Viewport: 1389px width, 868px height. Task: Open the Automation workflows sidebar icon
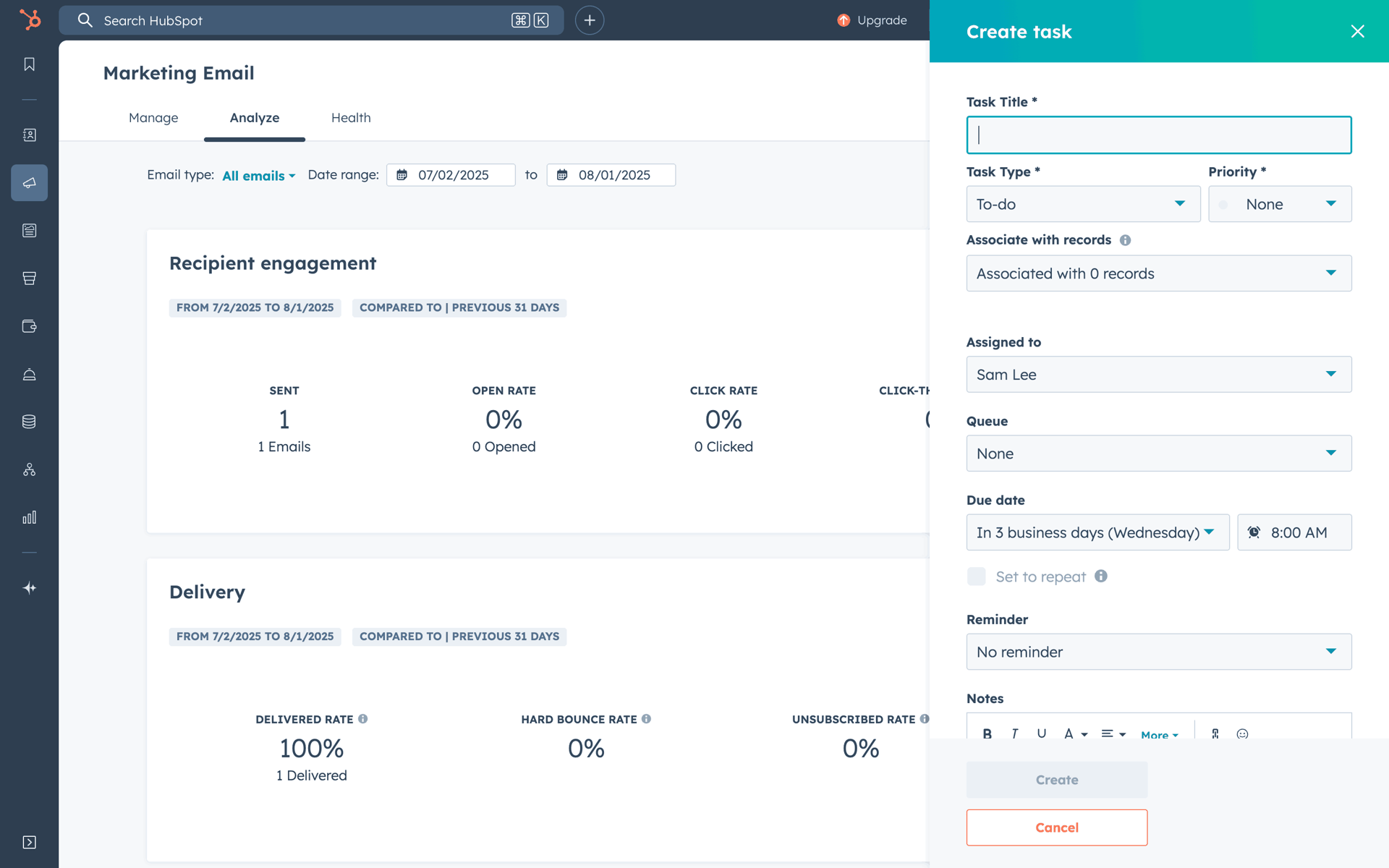pos(29,469)
